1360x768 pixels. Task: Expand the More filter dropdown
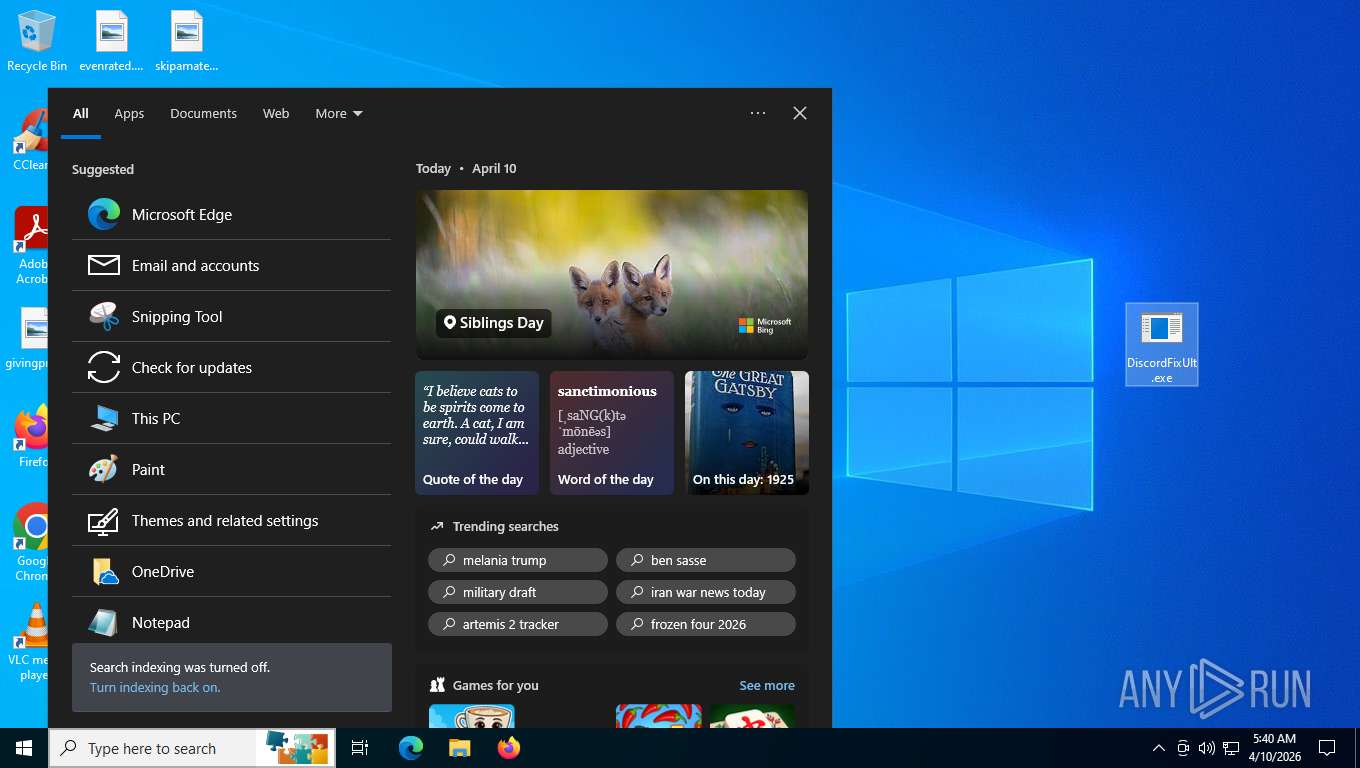tap(339, 113)
